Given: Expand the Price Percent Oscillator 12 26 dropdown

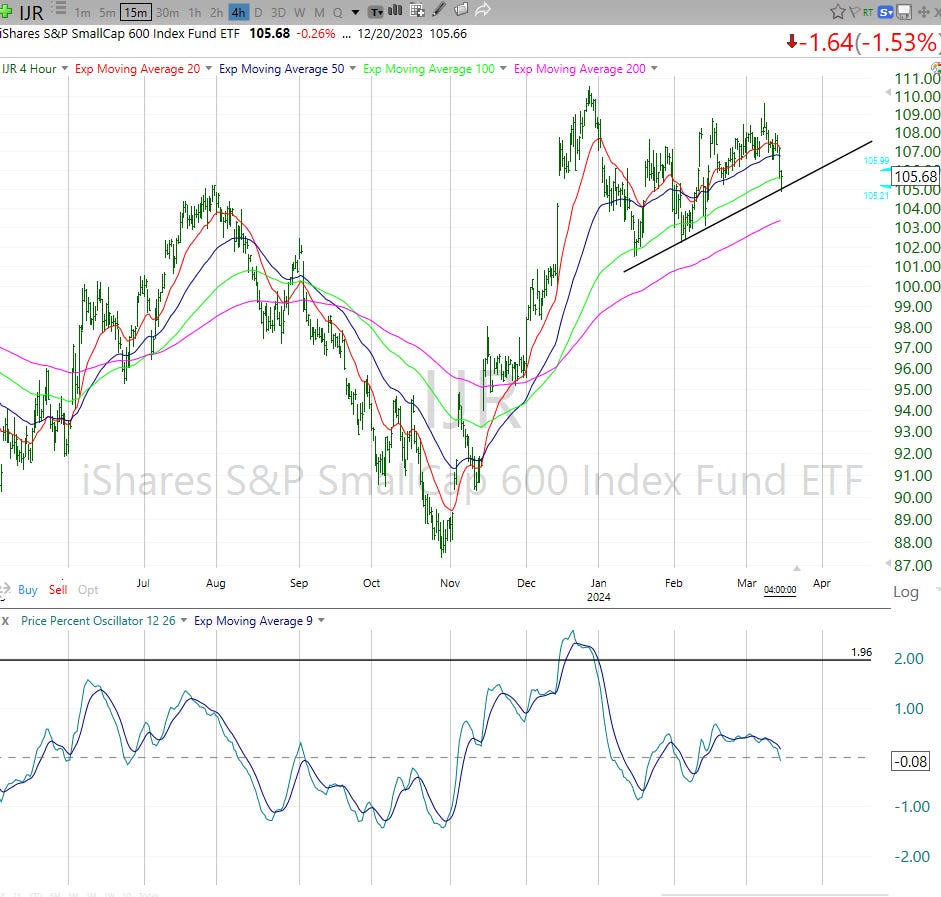Looking at the screenshot, I should coord(184,620).
